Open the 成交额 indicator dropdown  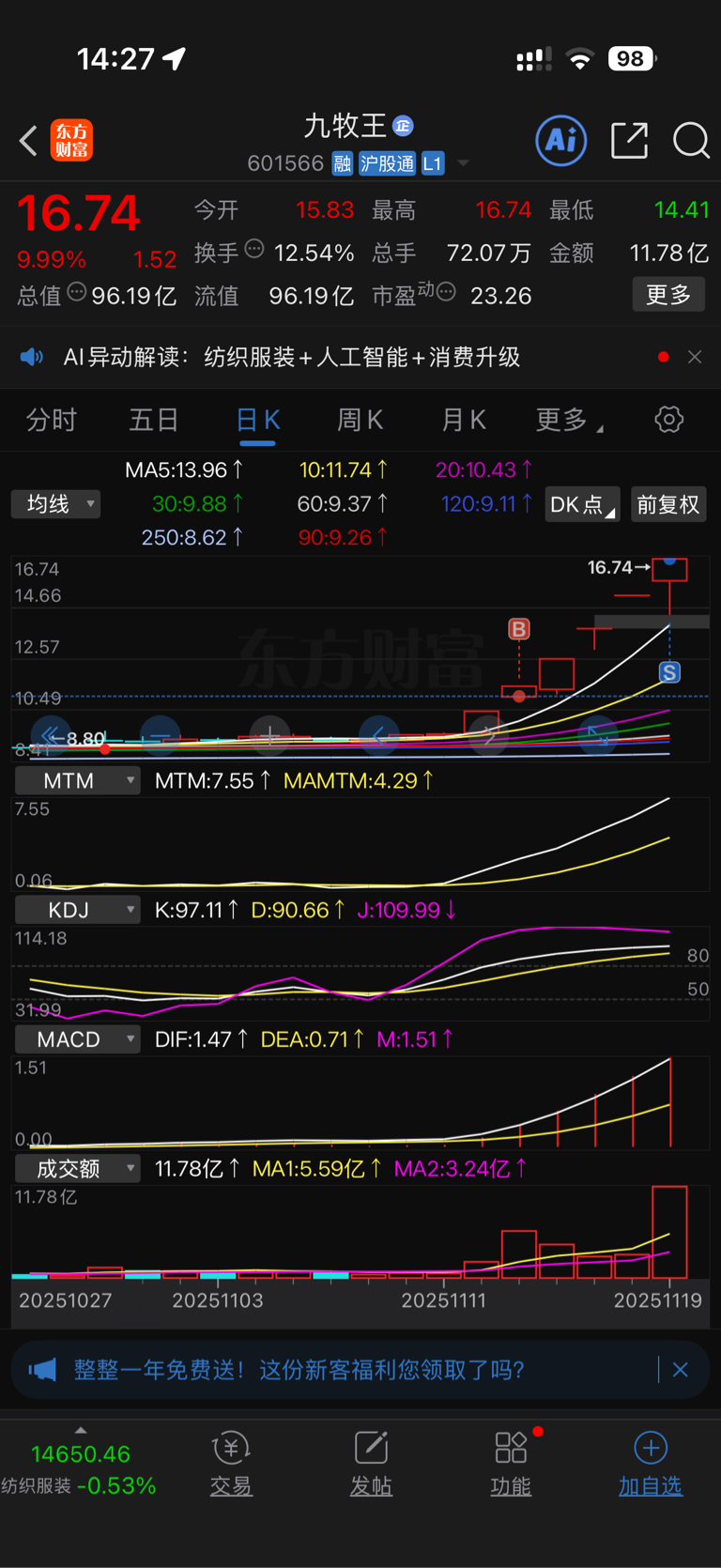[78, 1169]
